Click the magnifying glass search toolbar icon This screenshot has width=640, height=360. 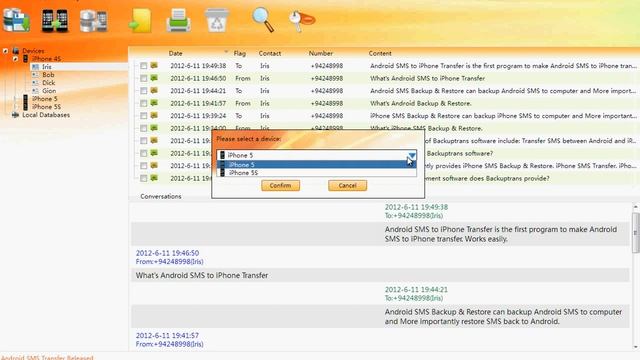[x=263, y=20]
